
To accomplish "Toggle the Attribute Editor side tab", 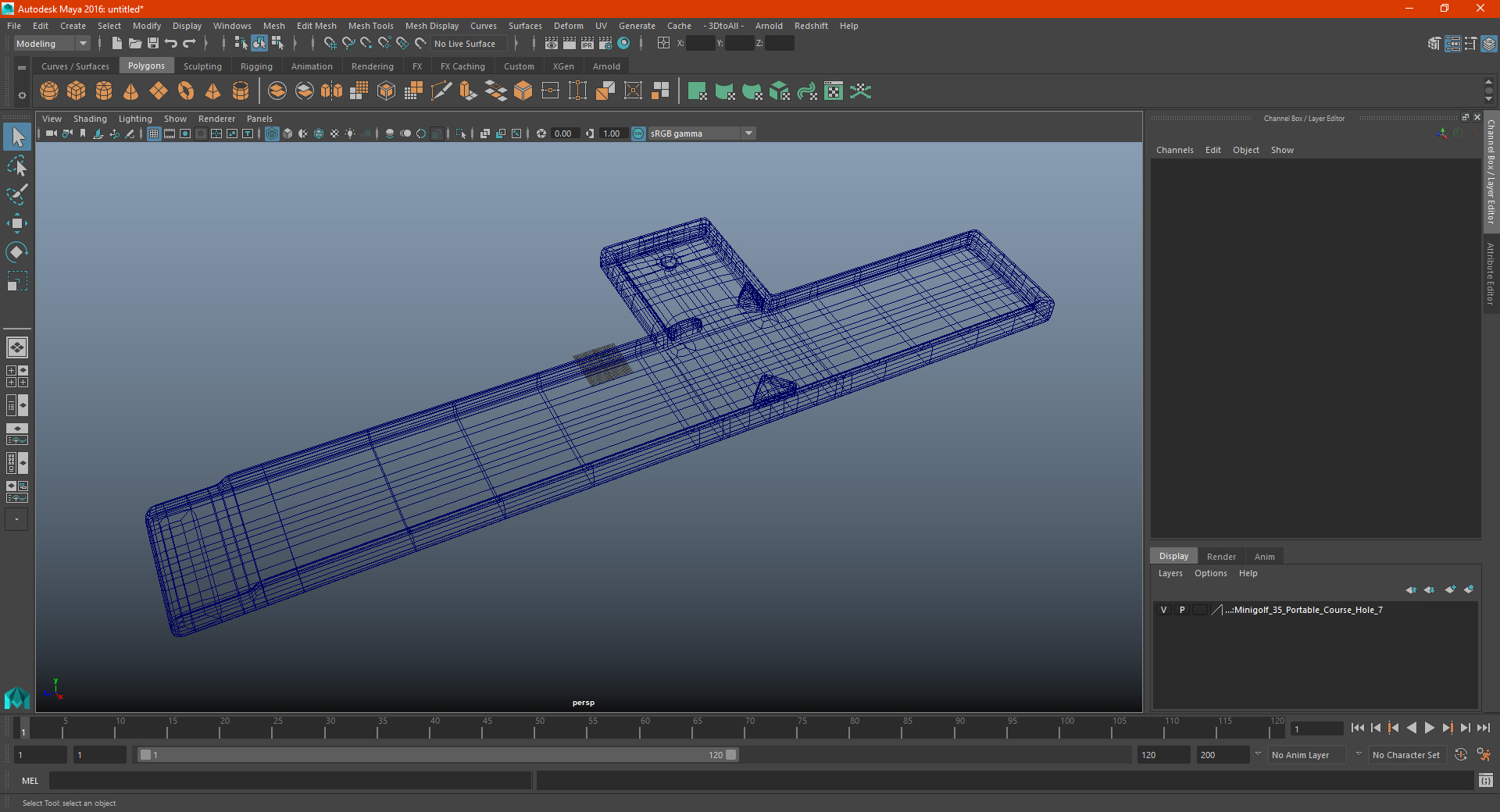I will [x=1491, y=273].
